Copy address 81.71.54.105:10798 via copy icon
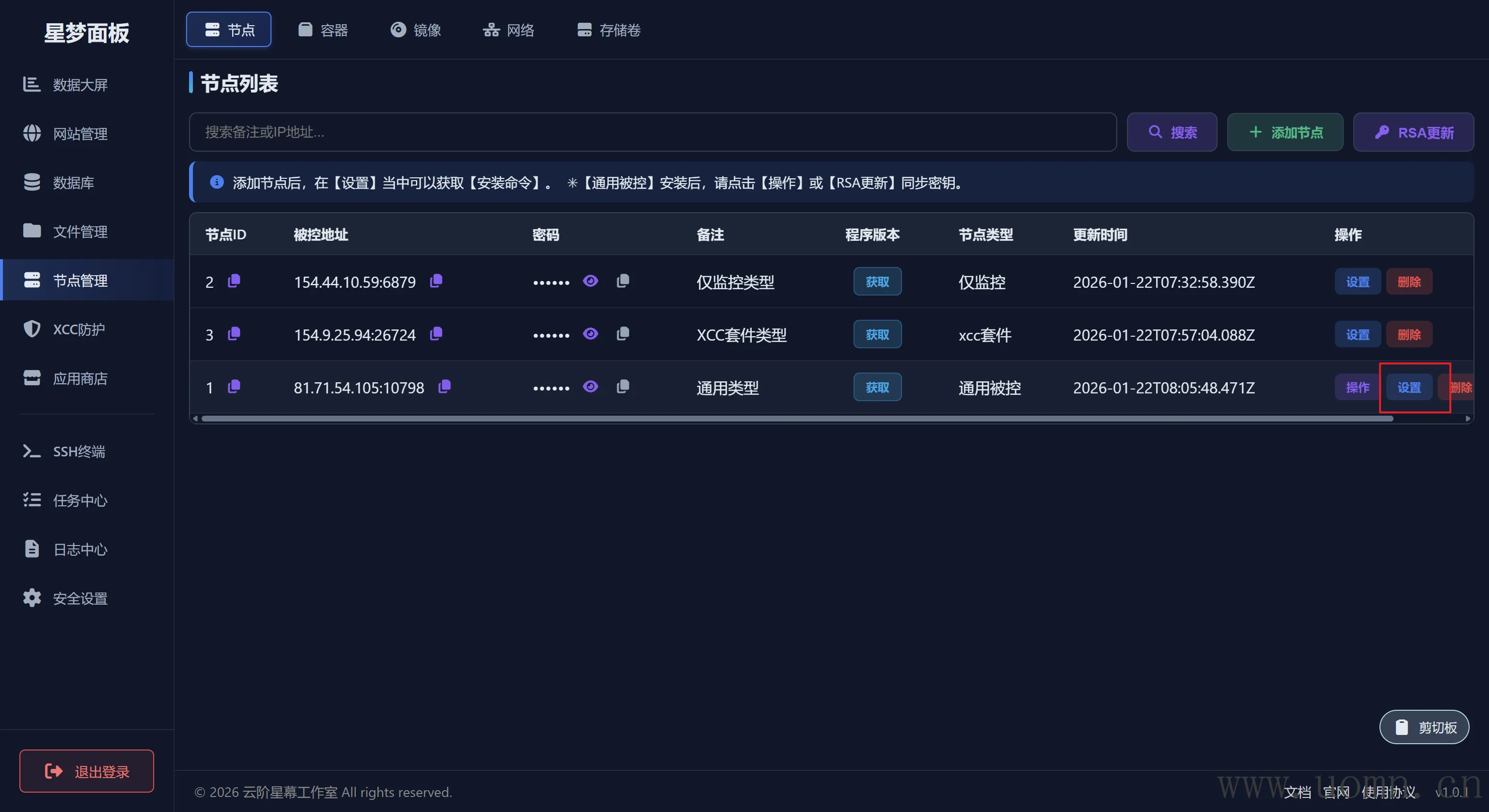 (x=444, y=387)
